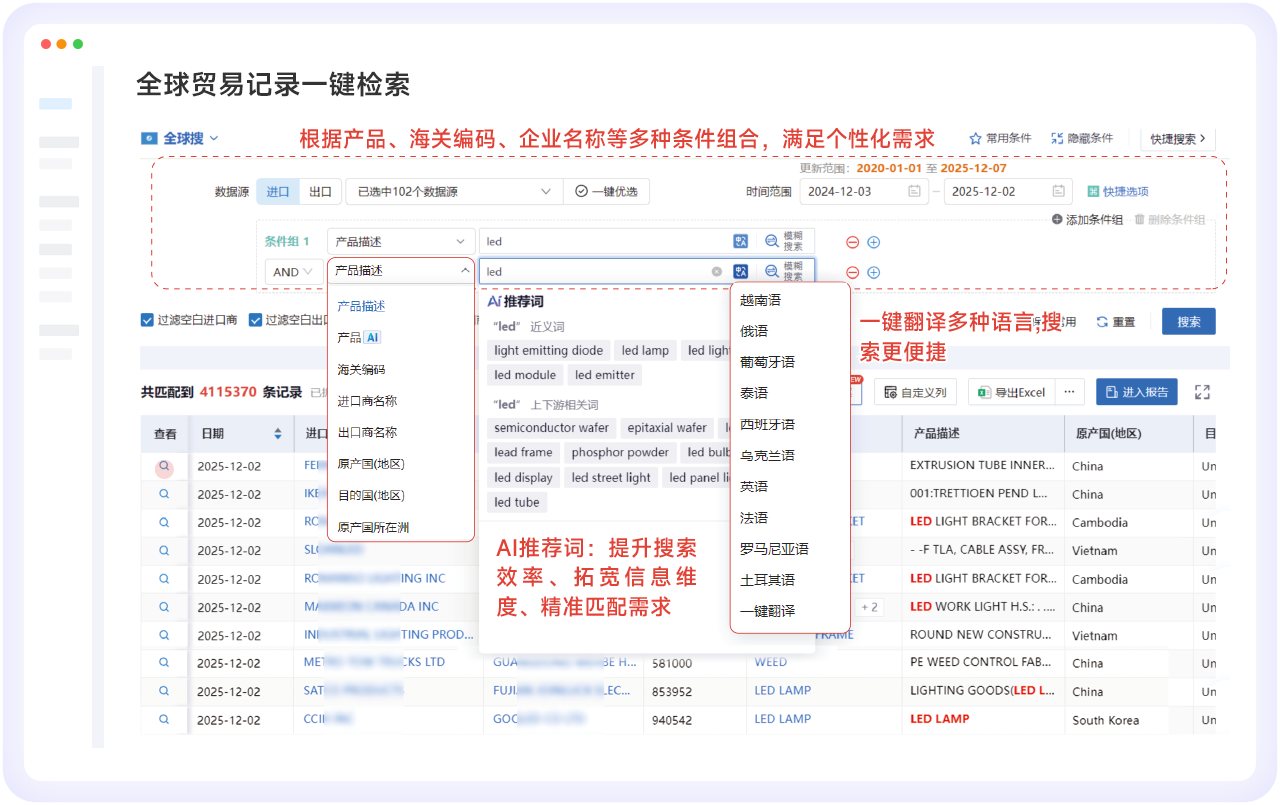Screen dimensions: 1280x805
Task: Click the 日期 column sort arrows
Action: [278, 434]
